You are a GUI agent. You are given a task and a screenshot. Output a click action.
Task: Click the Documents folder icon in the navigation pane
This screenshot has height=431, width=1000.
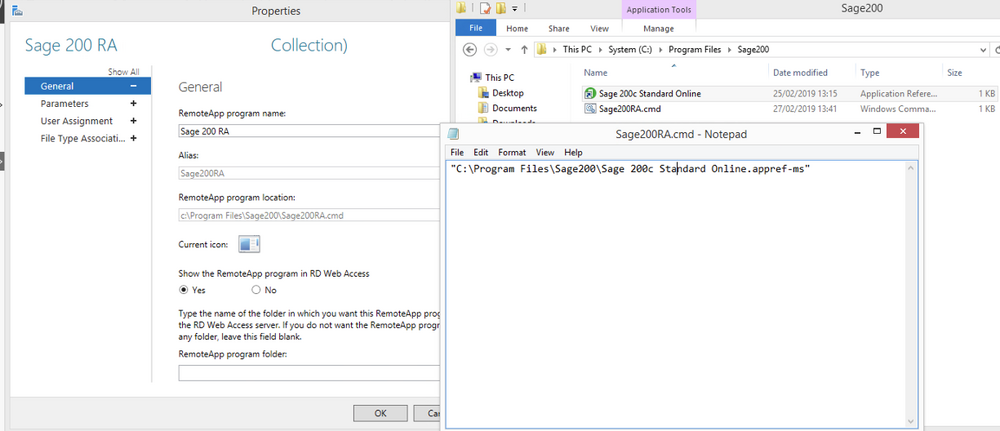click(483, 108)
